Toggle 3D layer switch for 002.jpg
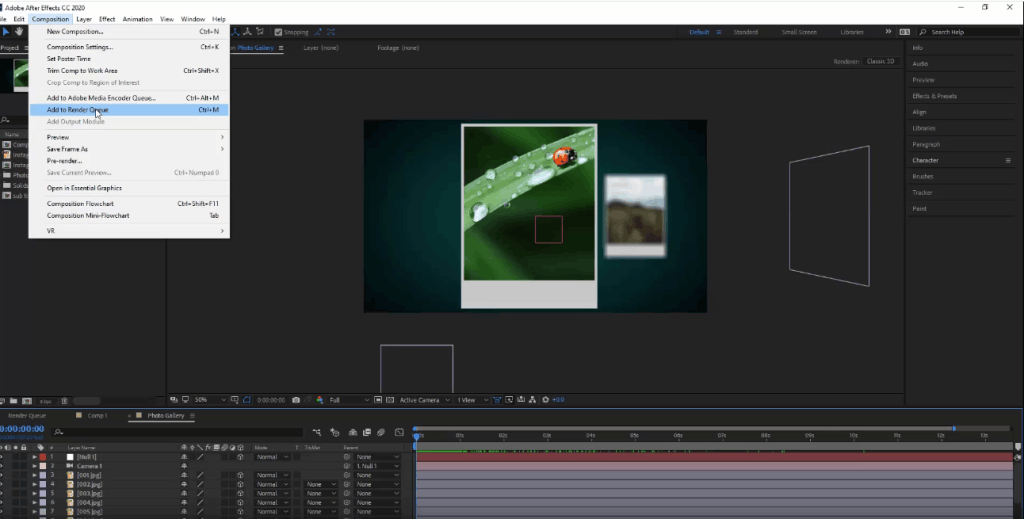The height and width of the screenshot is (519, 1024). coord(240,484)
